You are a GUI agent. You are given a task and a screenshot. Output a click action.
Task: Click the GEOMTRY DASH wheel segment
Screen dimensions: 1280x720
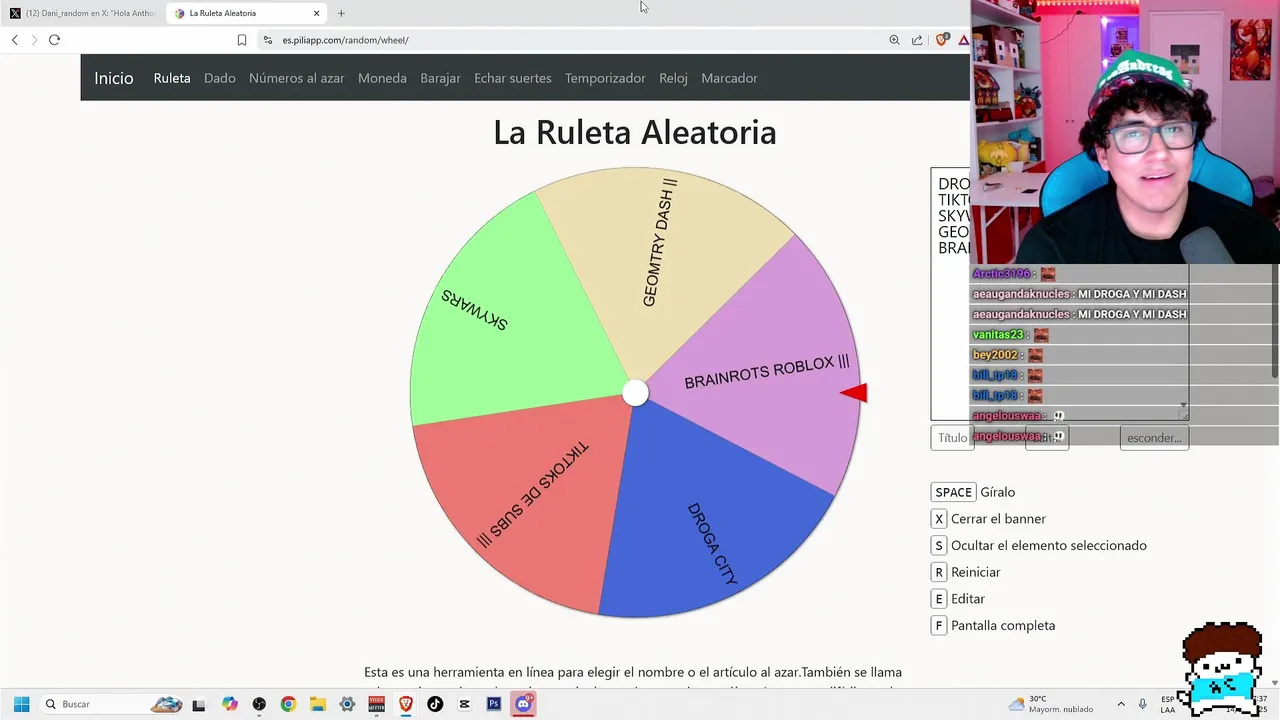click(x=660, y=245)
